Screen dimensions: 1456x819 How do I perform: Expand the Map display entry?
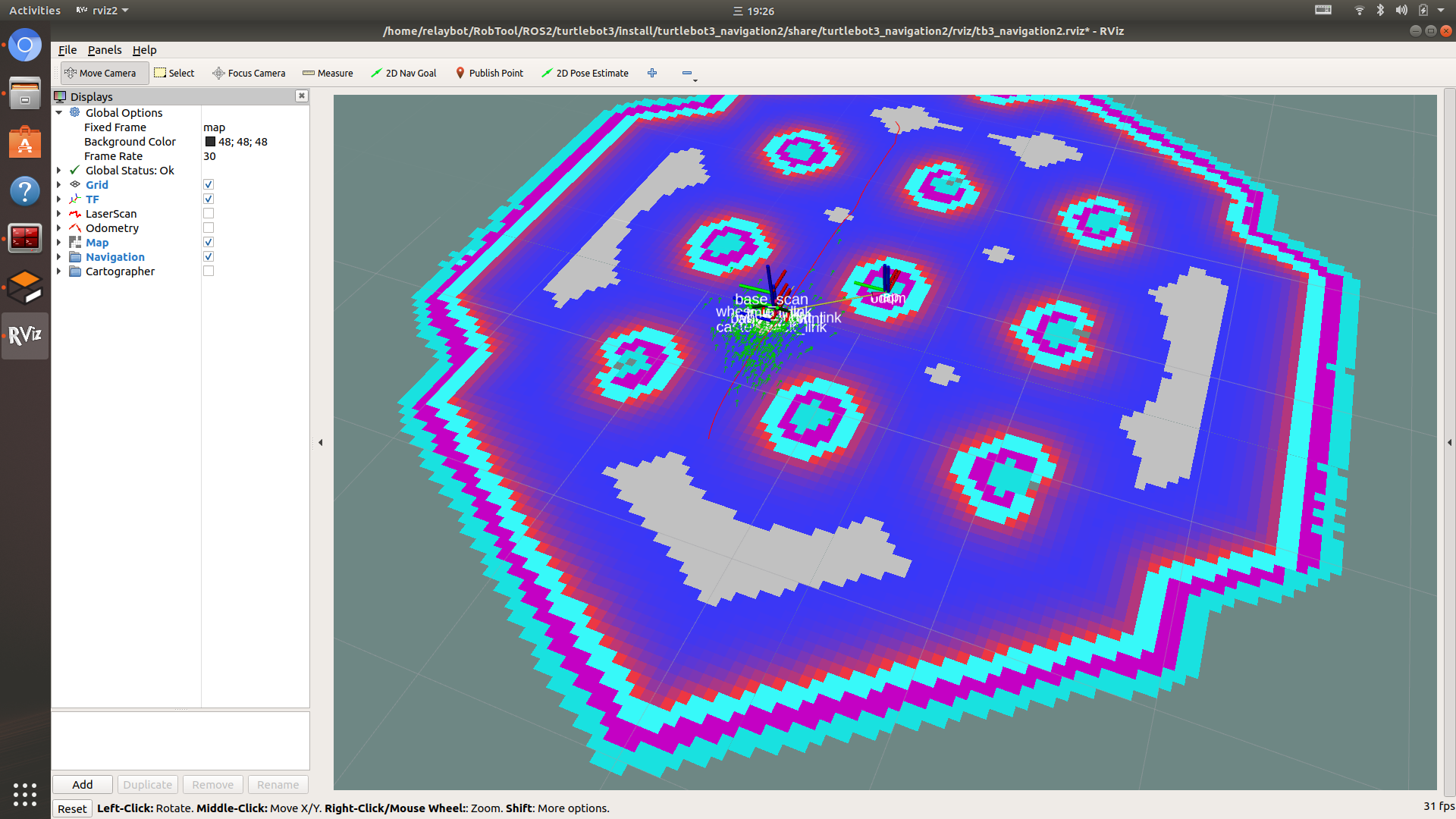[59, 243]
